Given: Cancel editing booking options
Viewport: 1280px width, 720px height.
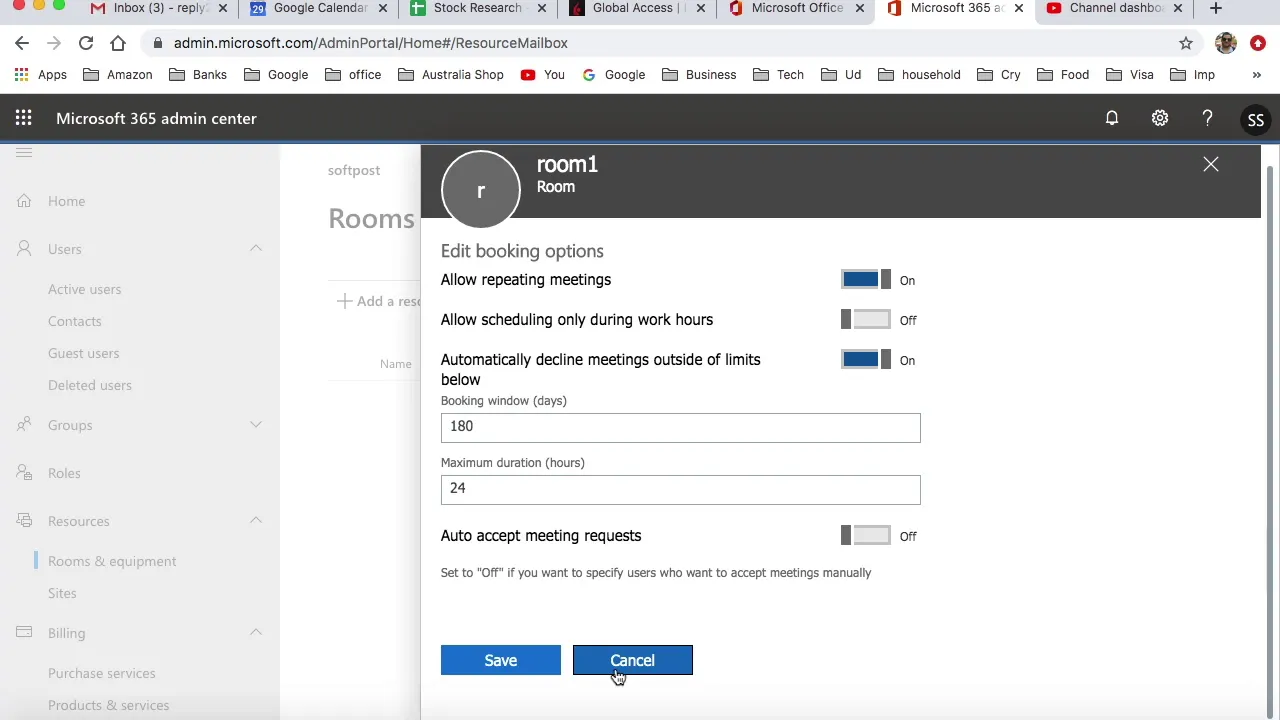Looking at the screenshot, I should coord(632,660).
